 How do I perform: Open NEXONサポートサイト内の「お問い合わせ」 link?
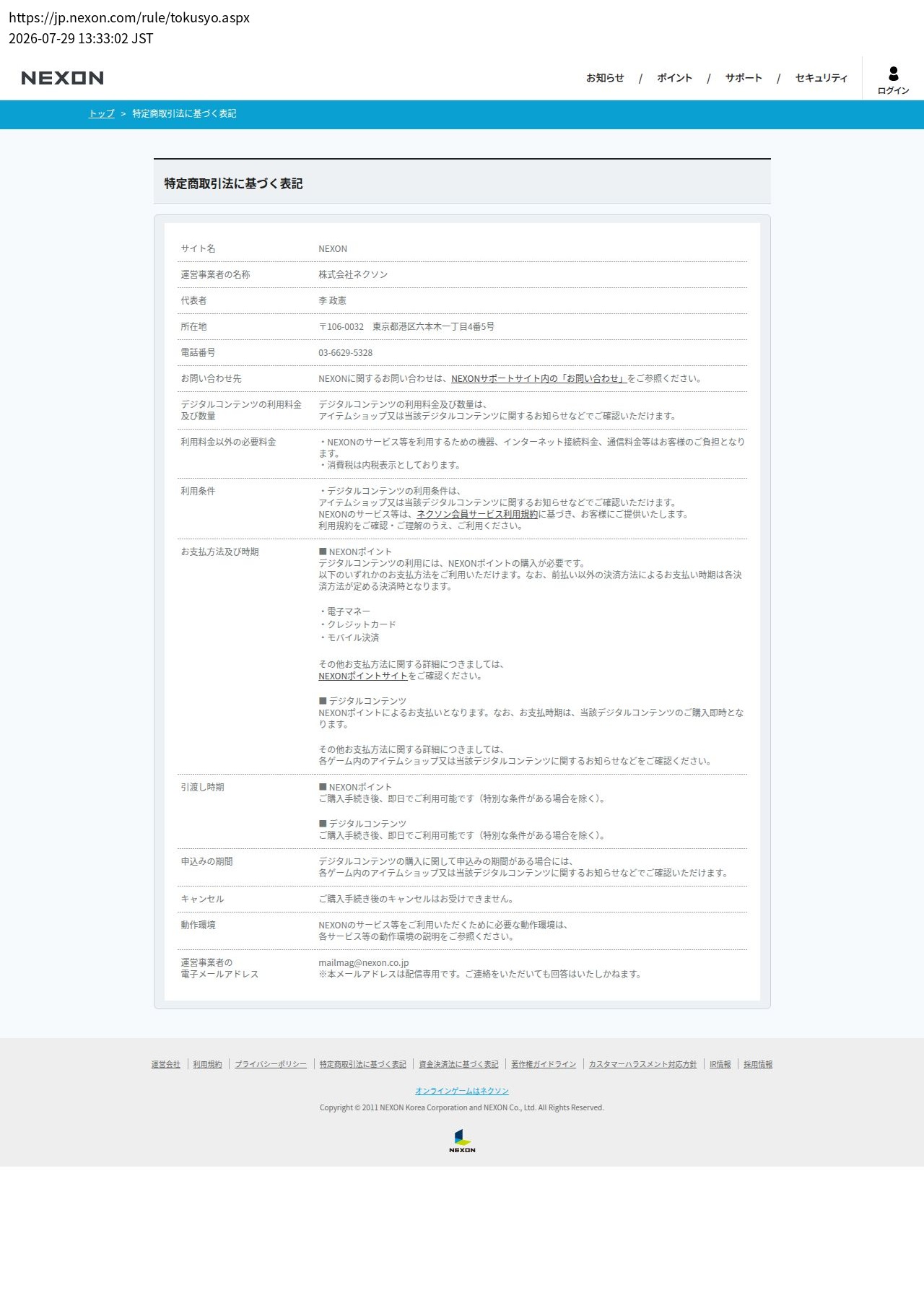tap(539, 379)
